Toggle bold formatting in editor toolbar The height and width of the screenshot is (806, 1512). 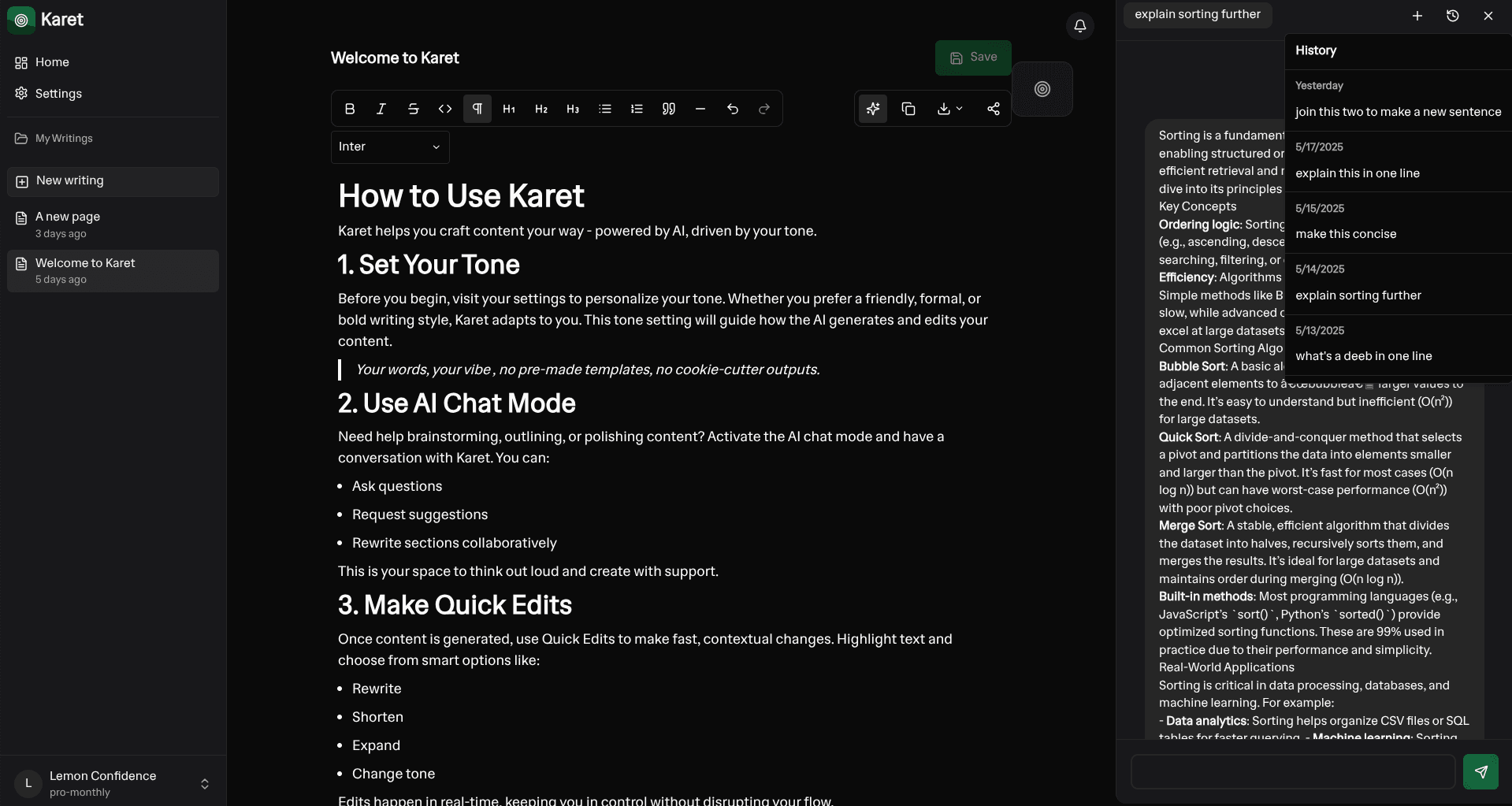[350, 109]
